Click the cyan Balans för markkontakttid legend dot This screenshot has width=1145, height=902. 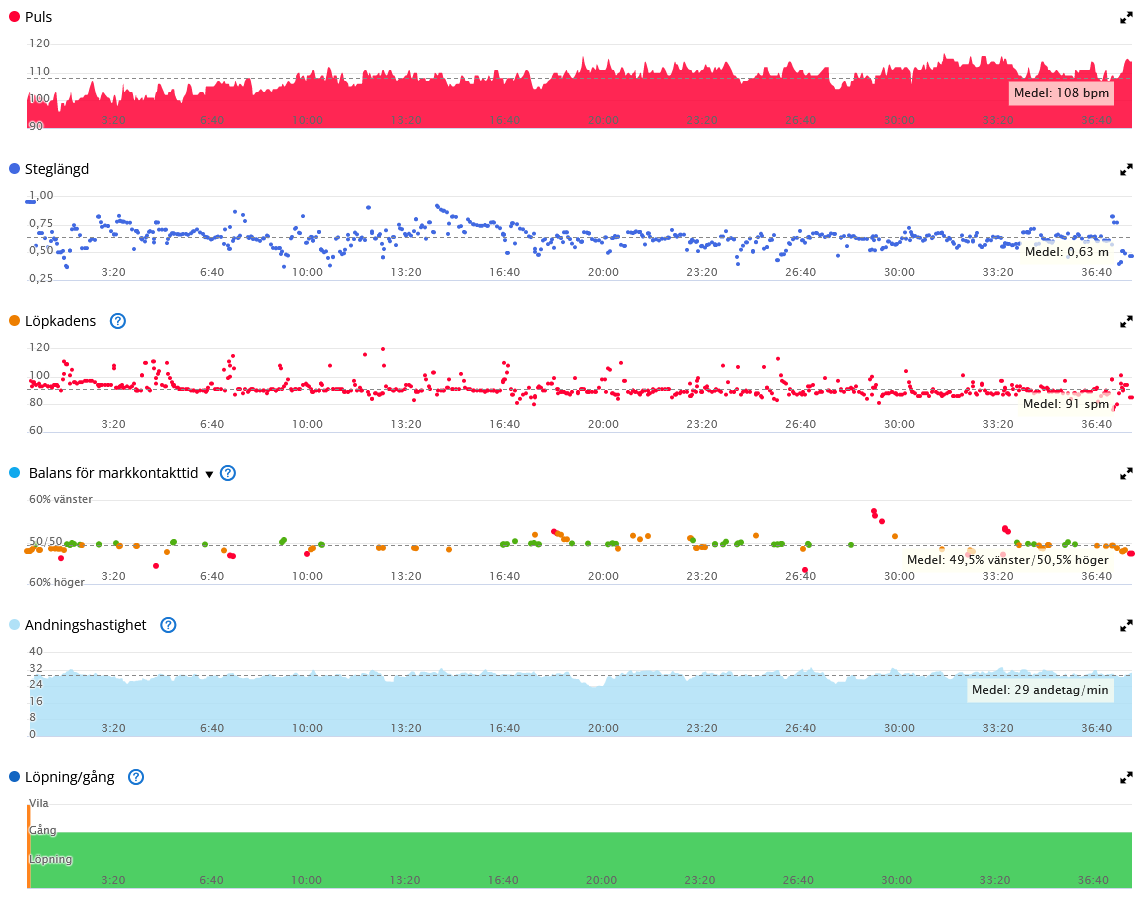[x=14, y=472]
